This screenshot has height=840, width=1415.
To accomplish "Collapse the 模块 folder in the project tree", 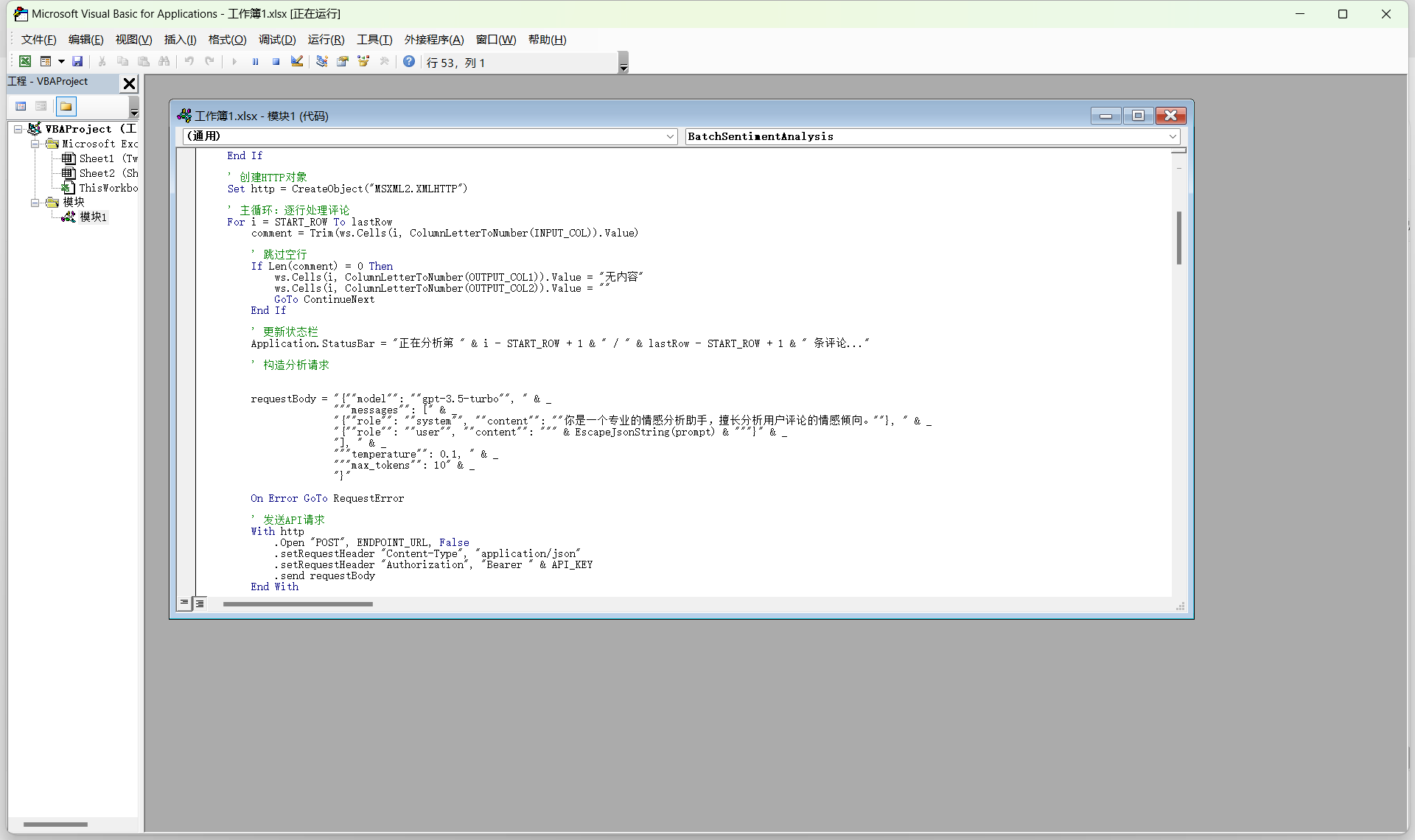I will pyautogui.click(x=35, y=203).
